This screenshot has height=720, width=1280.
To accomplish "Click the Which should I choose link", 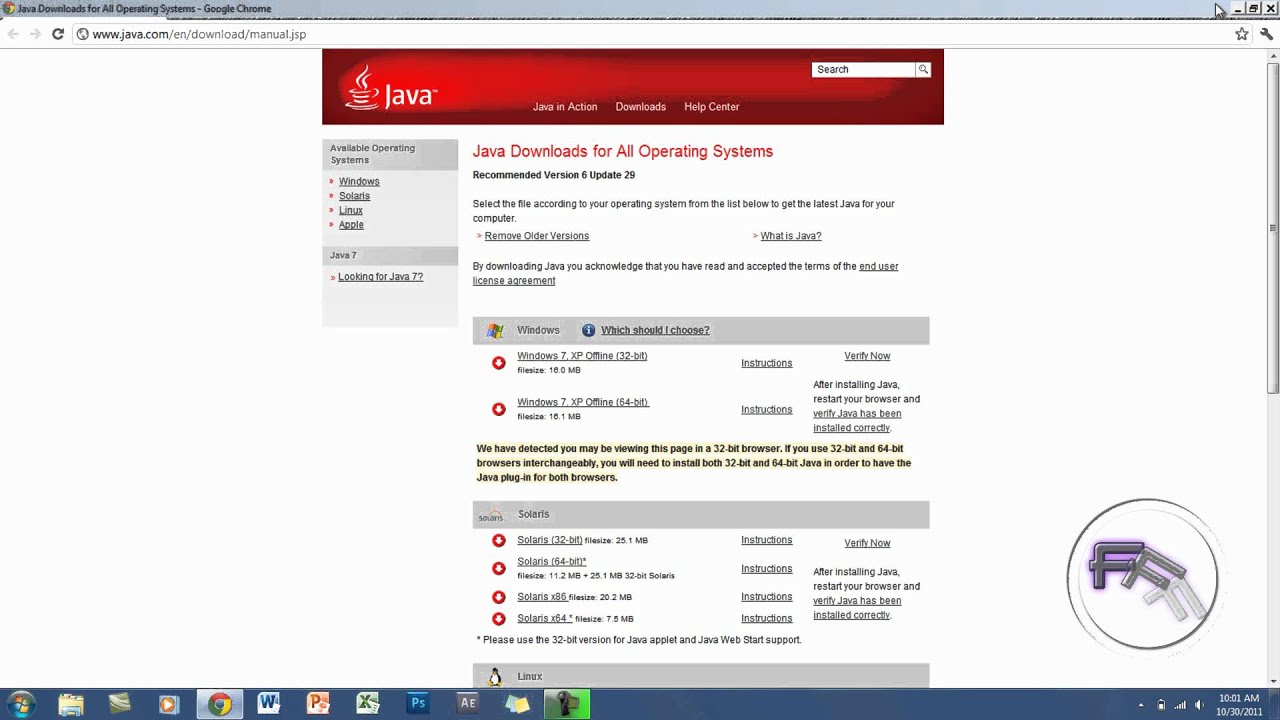I will (x=655, y=330).
